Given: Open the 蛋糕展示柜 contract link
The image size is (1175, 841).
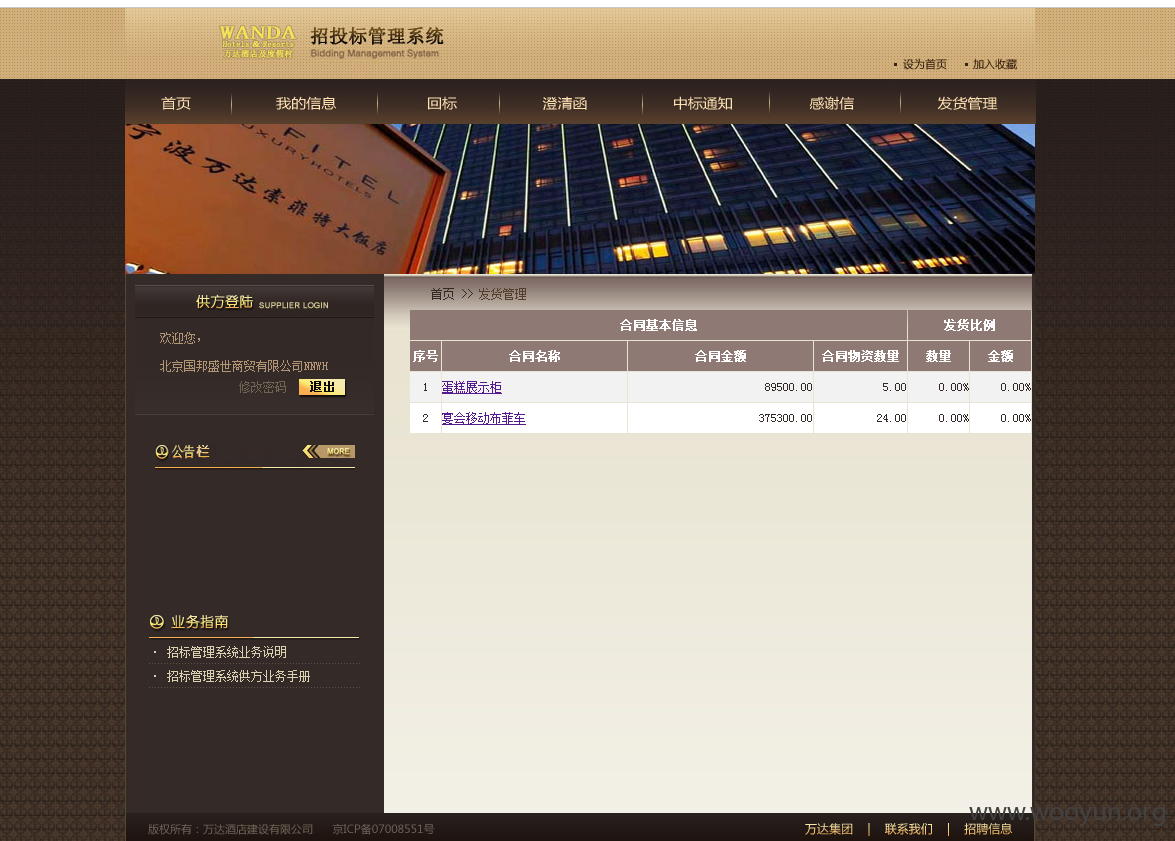Looking at the screenshot, I should (x=471, y=388).
